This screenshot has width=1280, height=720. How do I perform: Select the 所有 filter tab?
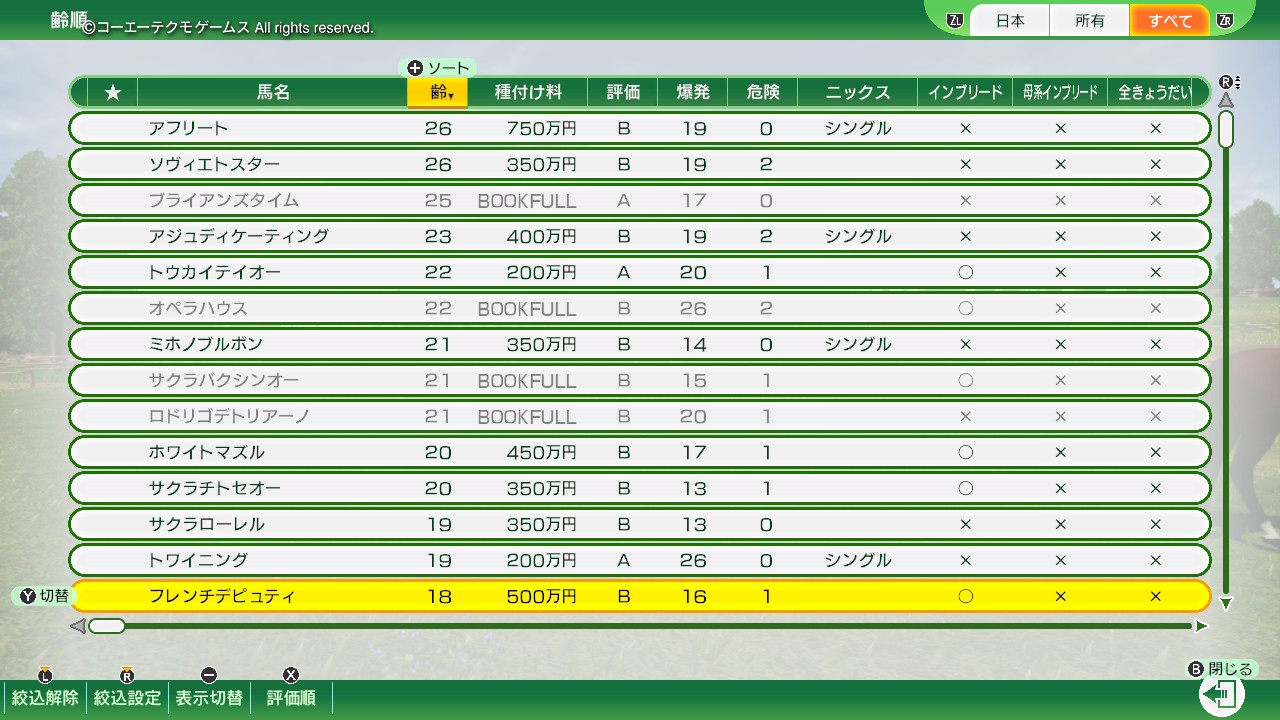(x=1090, y=20)
